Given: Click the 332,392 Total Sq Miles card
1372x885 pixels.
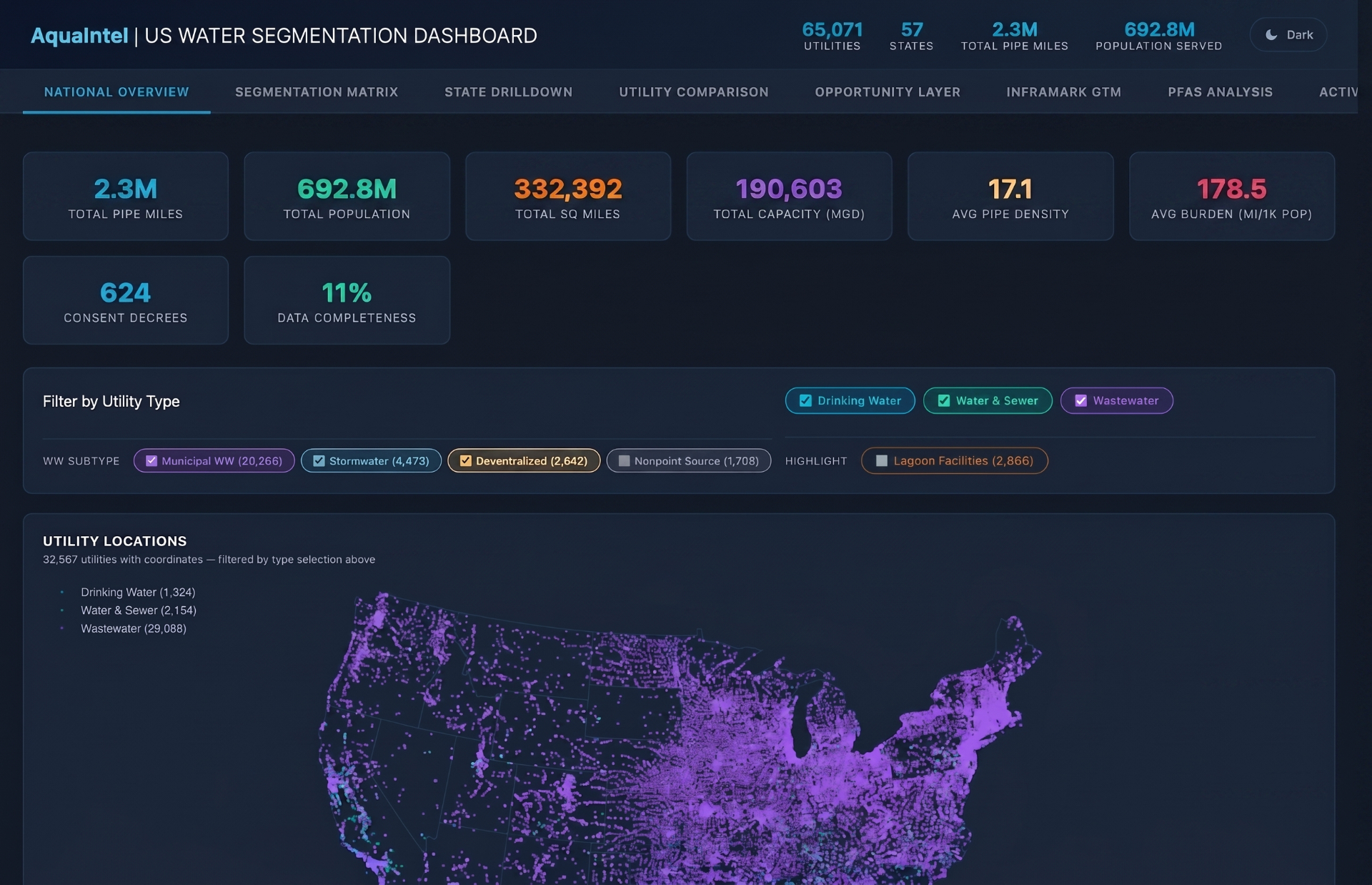Looking at the screenshot, I should coord(568,196).
